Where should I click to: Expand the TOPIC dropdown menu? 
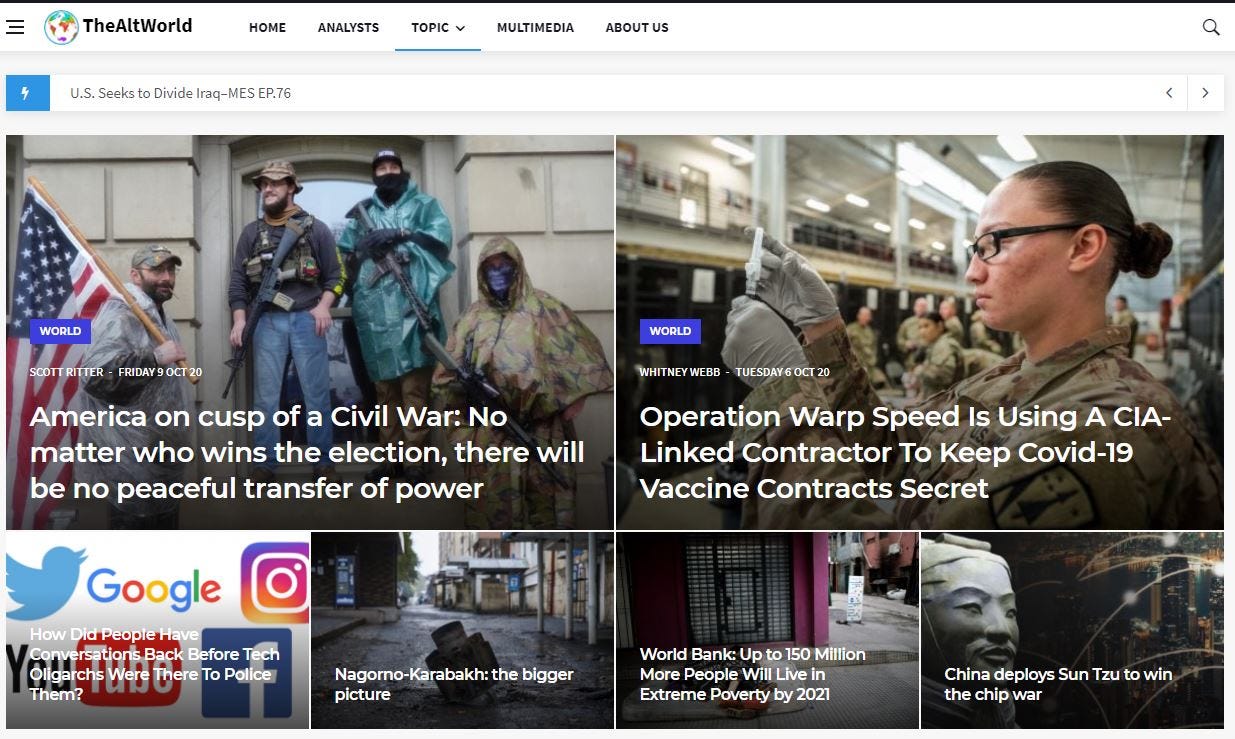click(x=438, y=27)
